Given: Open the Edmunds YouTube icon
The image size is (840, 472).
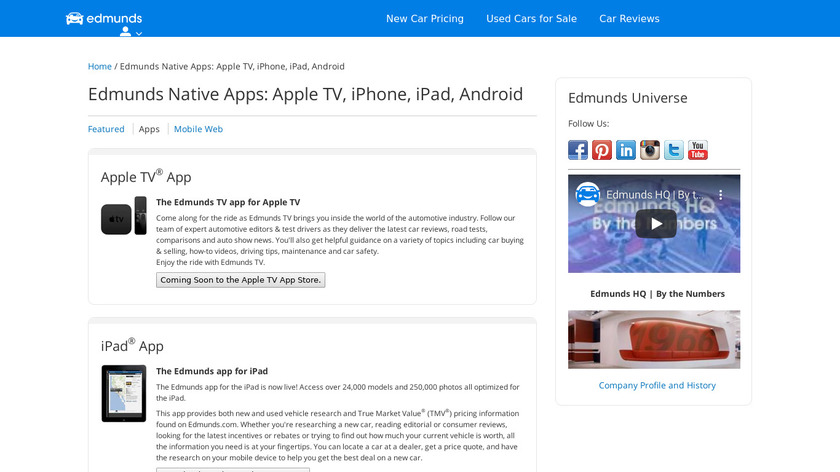Looking at the screenshot, I should [x=698, y=150].
